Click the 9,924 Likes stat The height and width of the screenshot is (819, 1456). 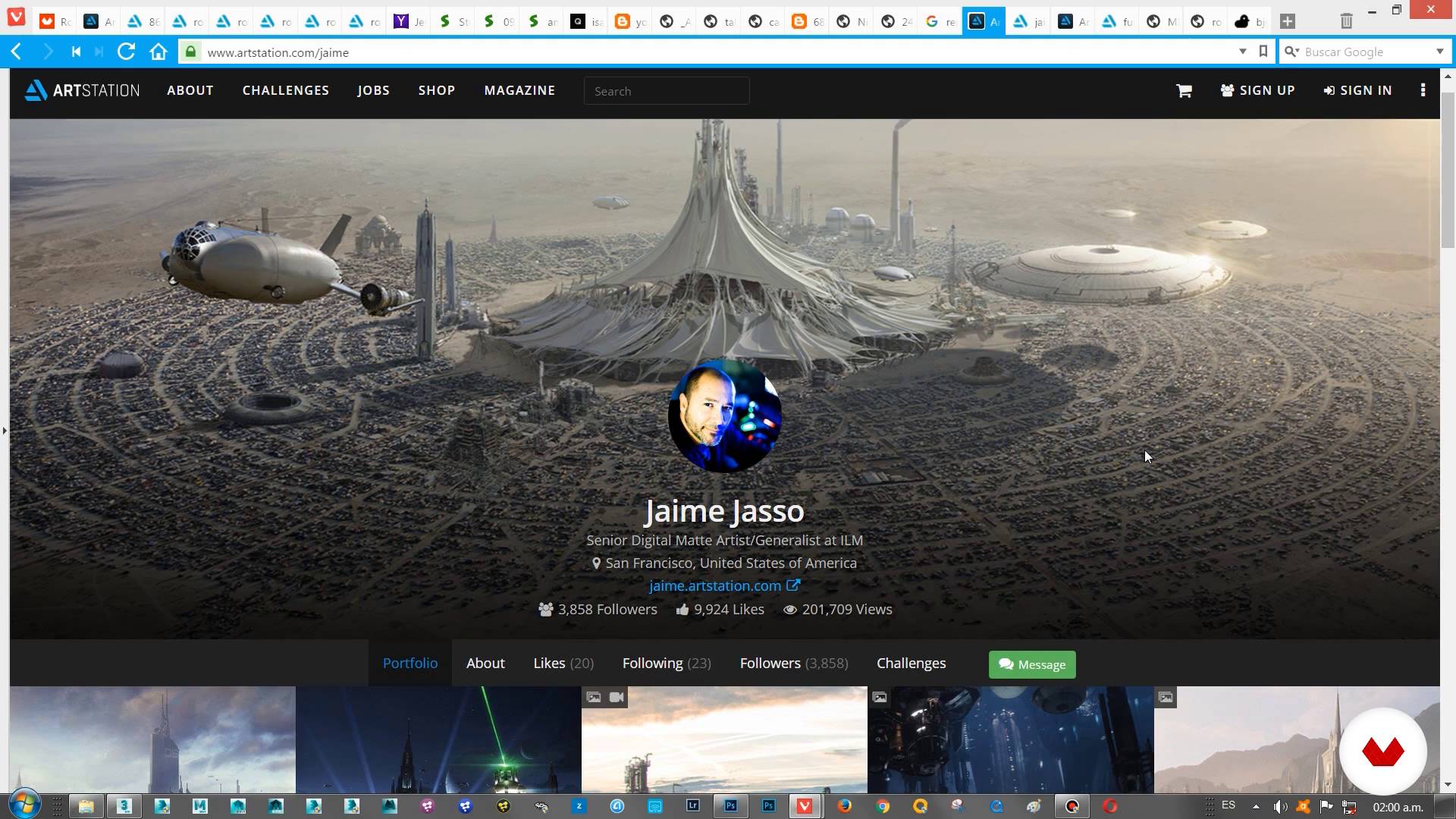point(720,609)
